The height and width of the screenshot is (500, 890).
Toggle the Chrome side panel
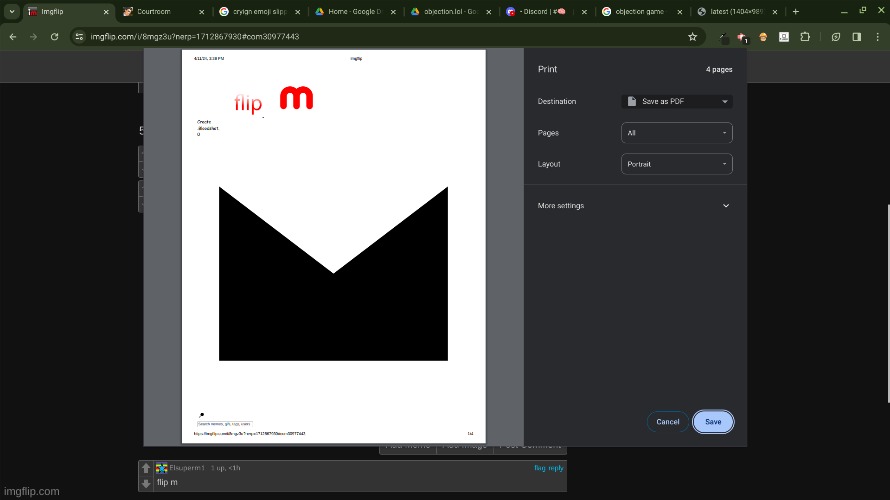coord(857,37)
